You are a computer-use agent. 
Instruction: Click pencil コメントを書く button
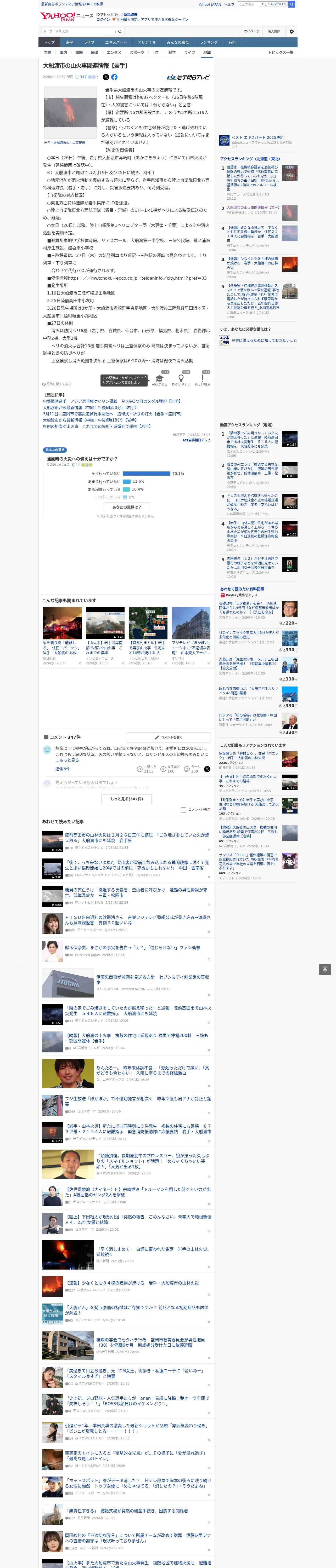168,737
